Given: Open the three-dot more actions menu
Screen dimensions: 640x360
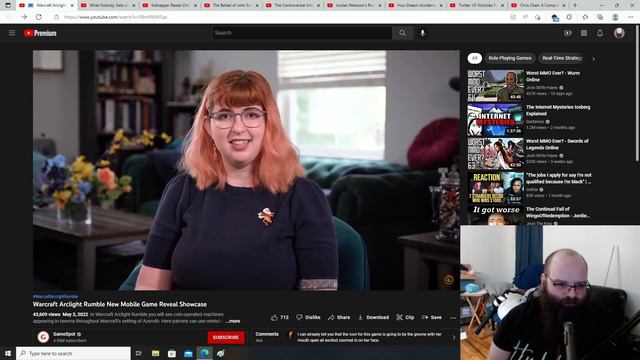Looking at the screenshot, I should coord(453,318).
